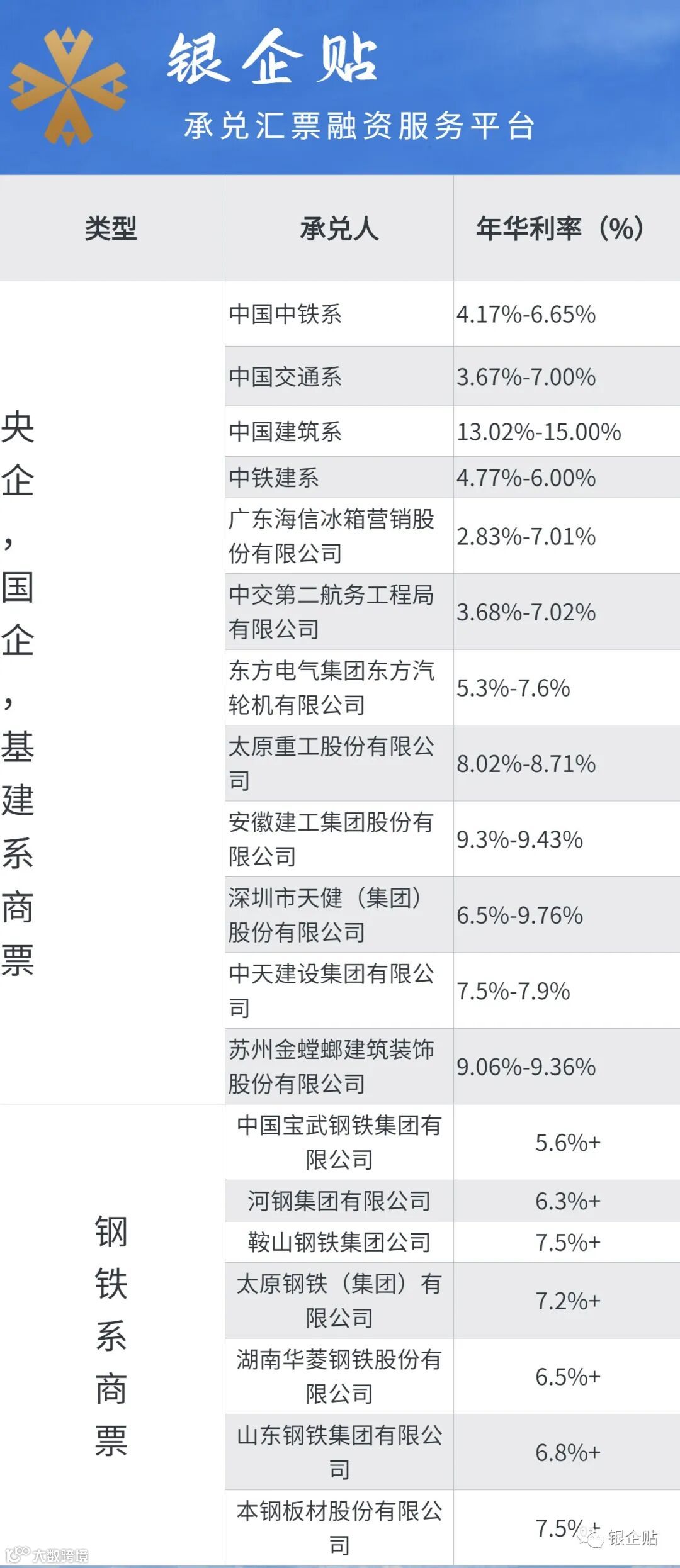Screen dimensions: 680x1568
Task: Click the 3.67%-7.00% rate cell
Action: pos(567,376)
